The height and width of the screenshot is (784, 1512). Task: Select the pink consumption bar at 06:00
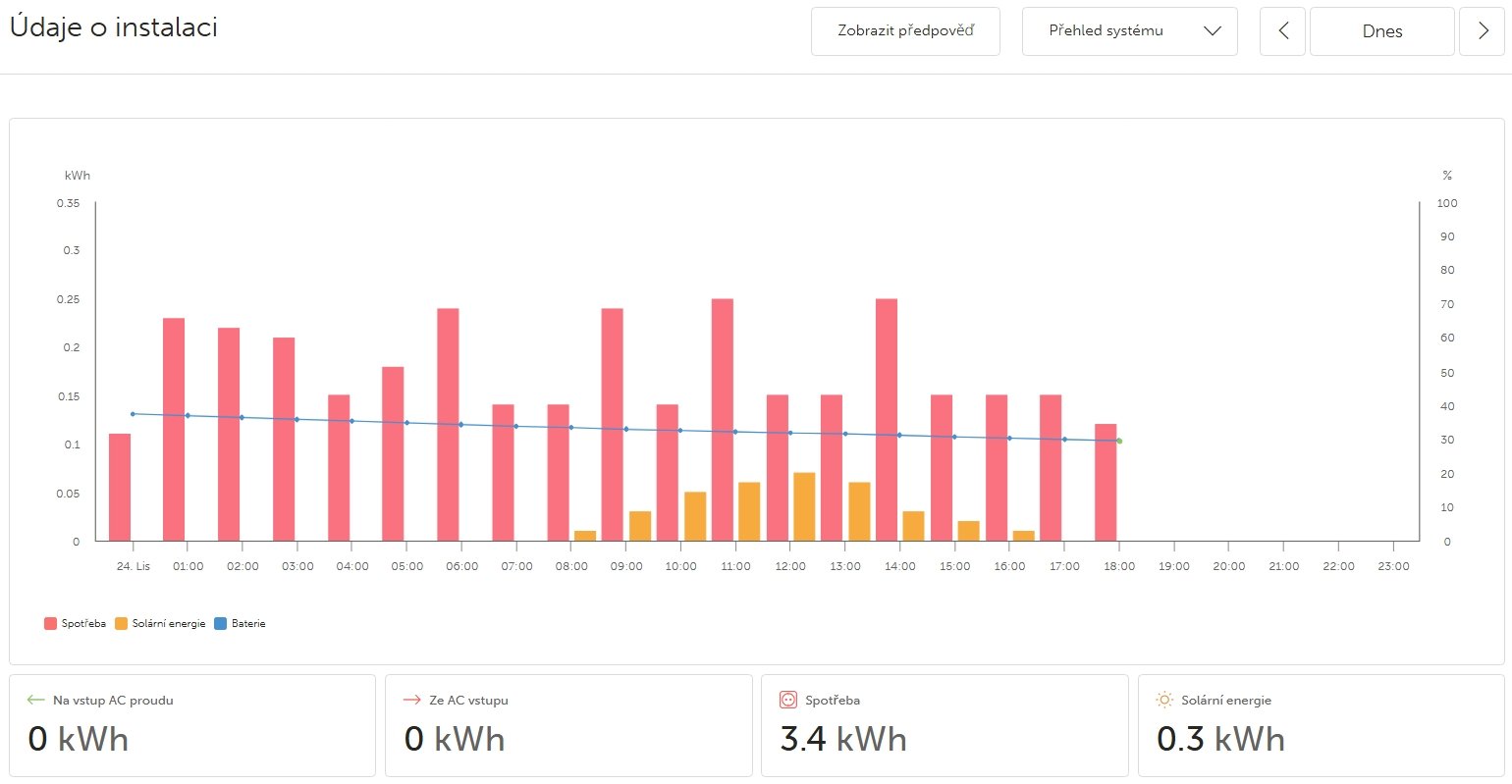tap(448, 424)
